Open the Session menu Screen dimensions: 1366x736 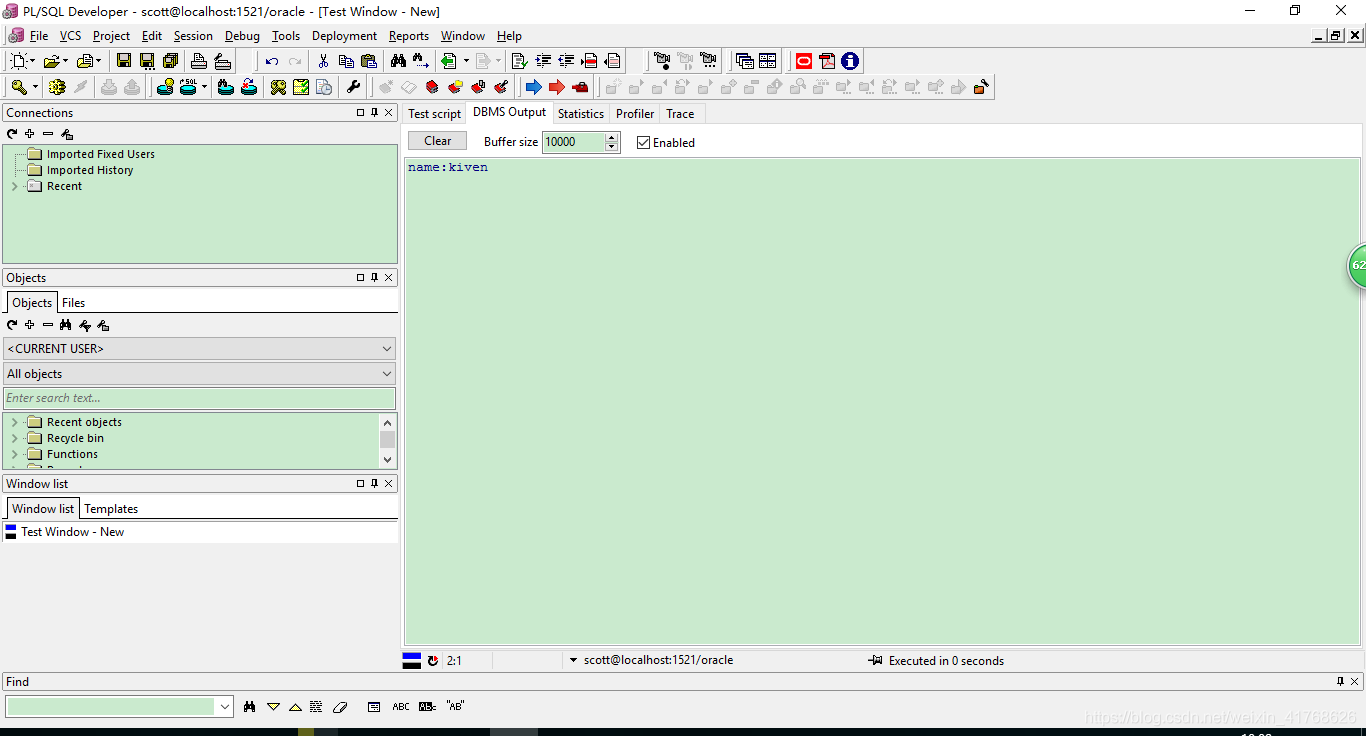(x=192, y=36)
